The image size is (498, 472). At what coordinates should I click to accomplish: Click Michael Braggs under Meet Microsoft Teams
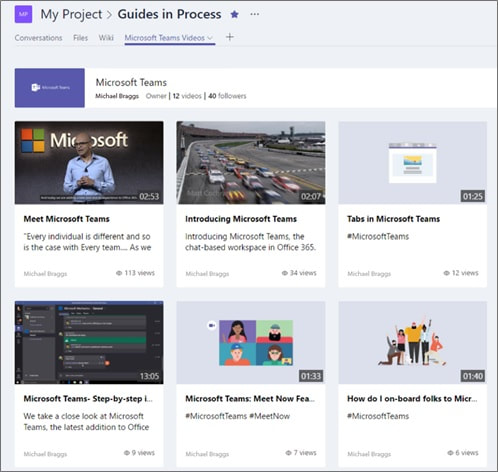[45, 274]
